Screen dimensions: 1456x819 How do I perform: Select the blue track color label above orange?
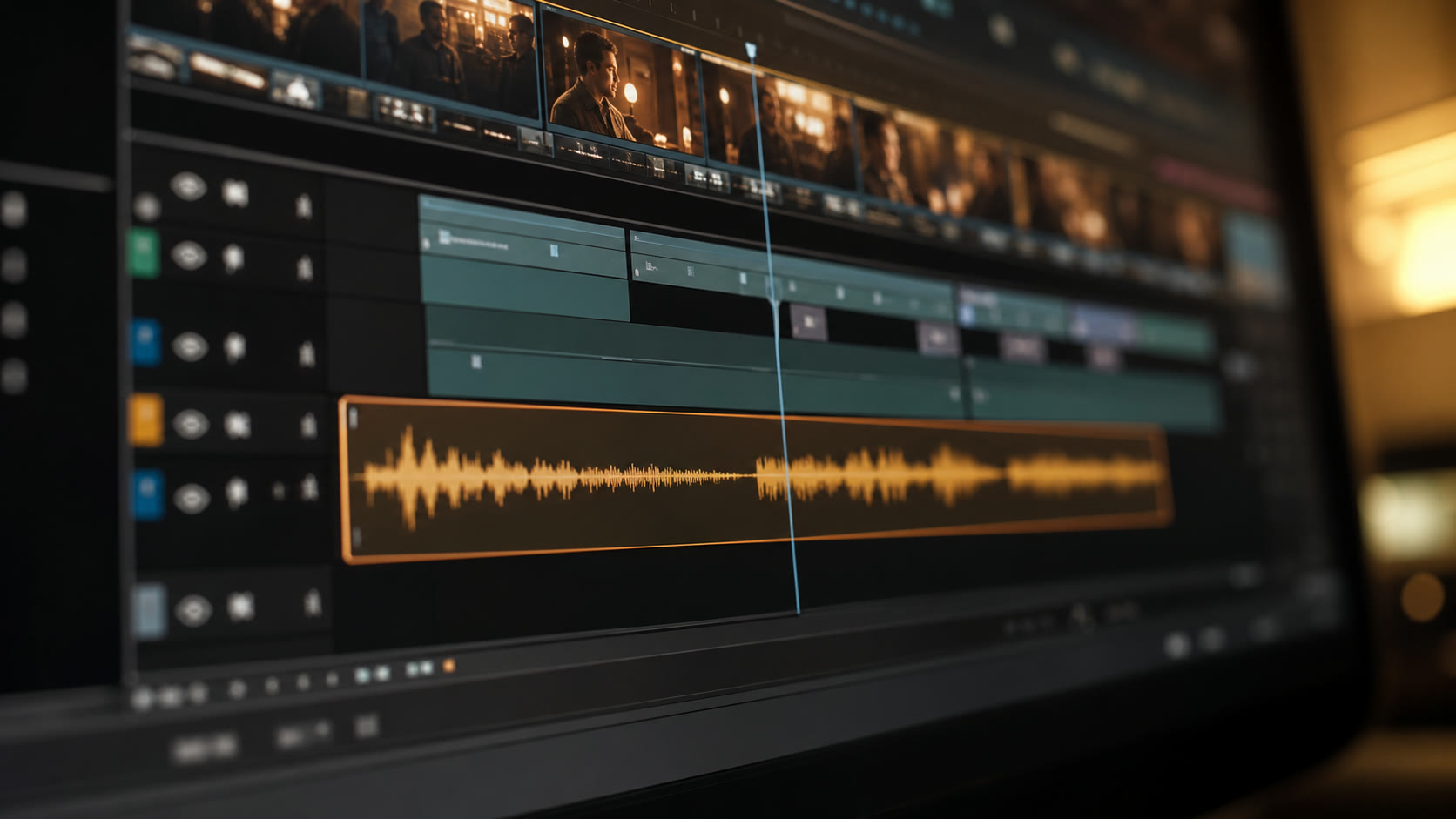click(145, 341)
